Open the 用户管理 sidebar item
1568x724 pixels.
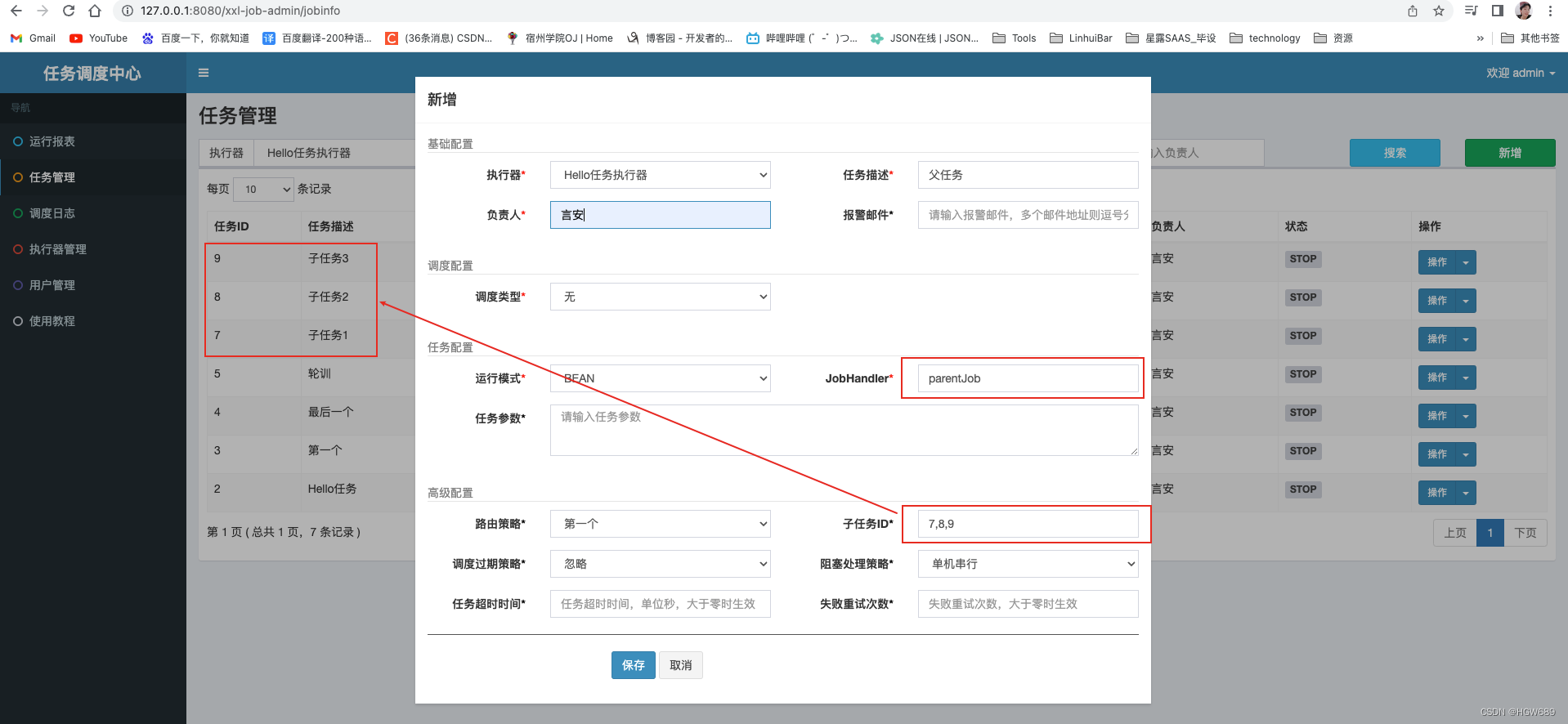[93, 285]
